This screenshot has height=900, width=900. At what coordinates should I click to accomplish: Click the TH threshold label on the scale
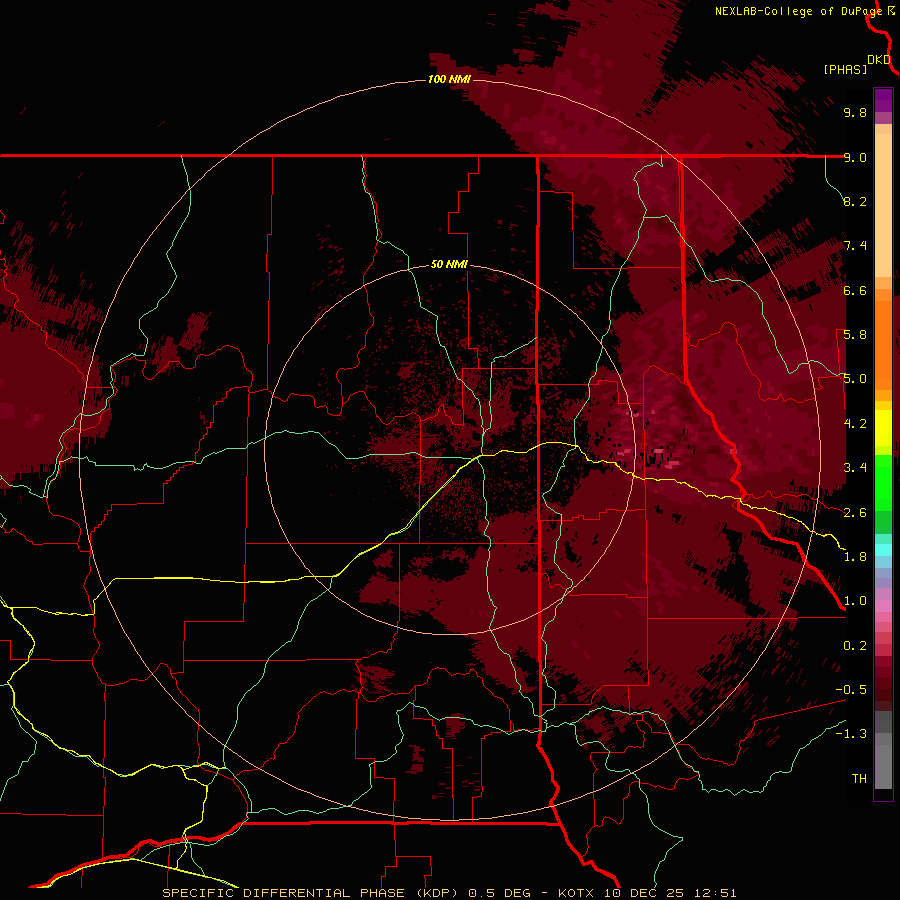click(x=859, y=779)
